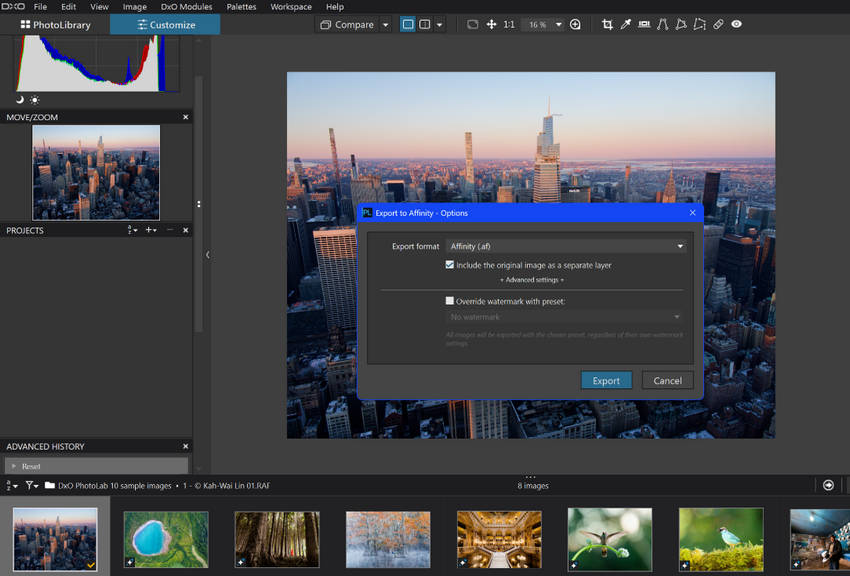Open the add project plus dropdown
Screen dimensions: 850x576
pyautogui.click(x=151, y=230)
